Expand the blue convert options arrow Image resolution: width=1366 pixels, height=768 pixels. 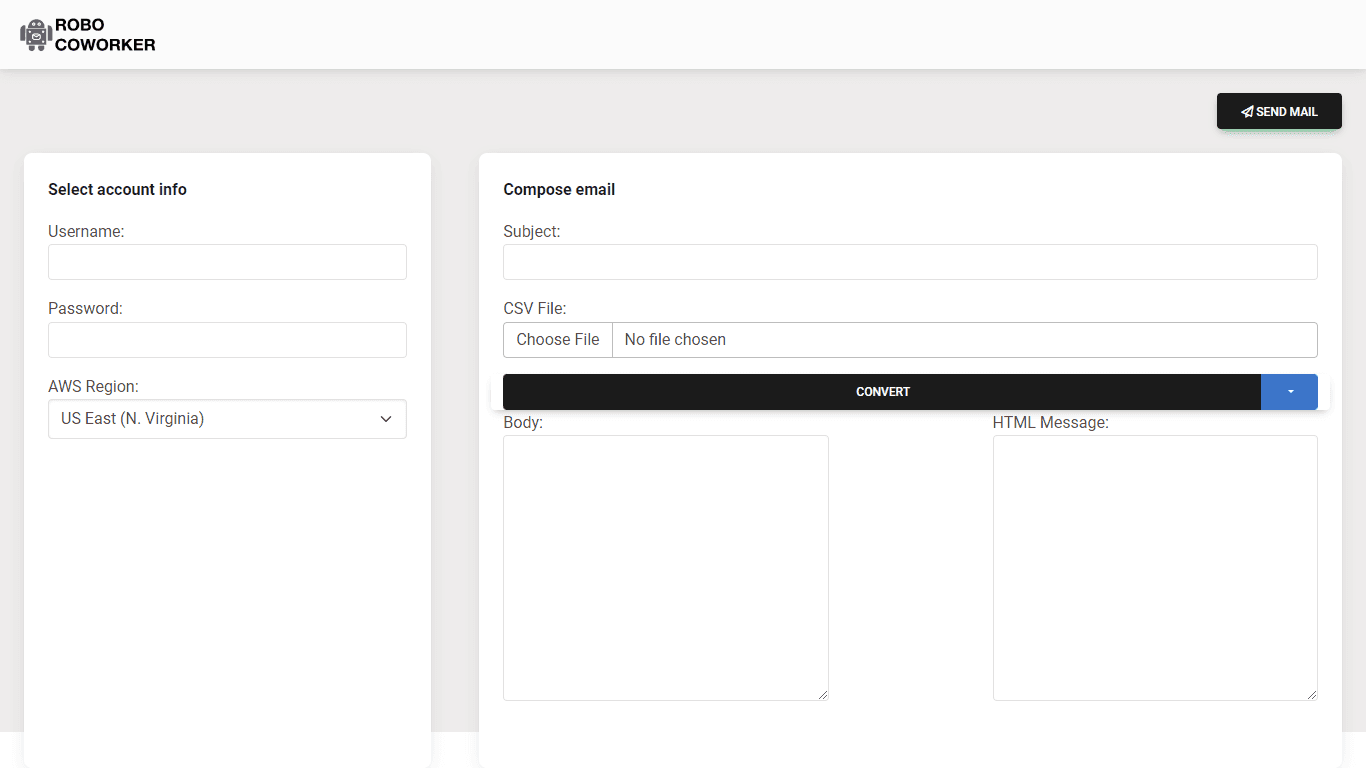(x=1290, y=392)
